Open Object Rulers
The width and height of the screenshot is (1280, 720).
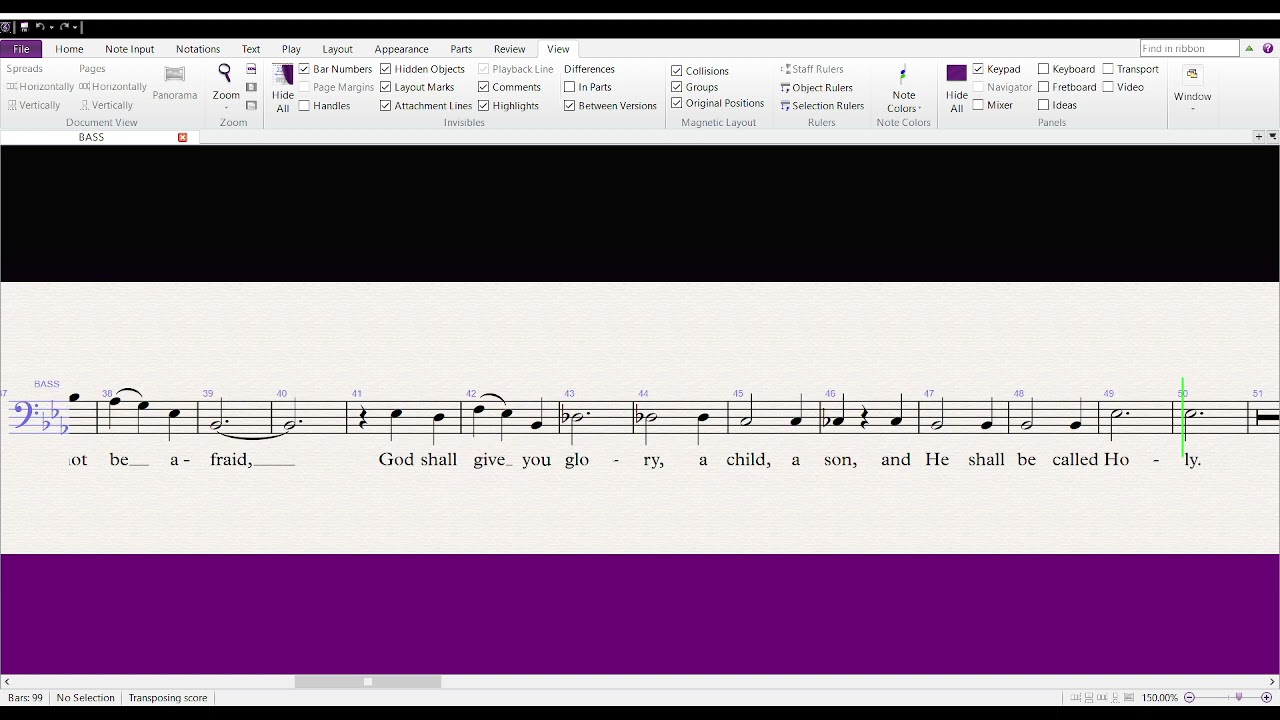816,87
